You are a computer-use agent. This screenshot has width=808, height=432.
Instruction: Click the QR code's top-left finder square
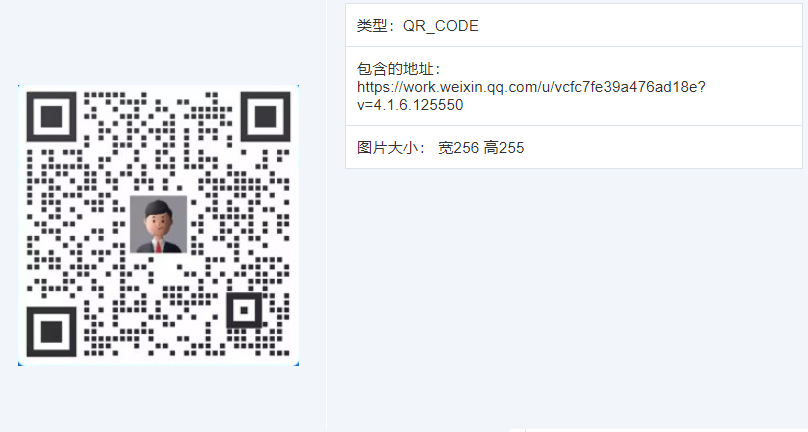pyautogui.click(x=51, y=117)
